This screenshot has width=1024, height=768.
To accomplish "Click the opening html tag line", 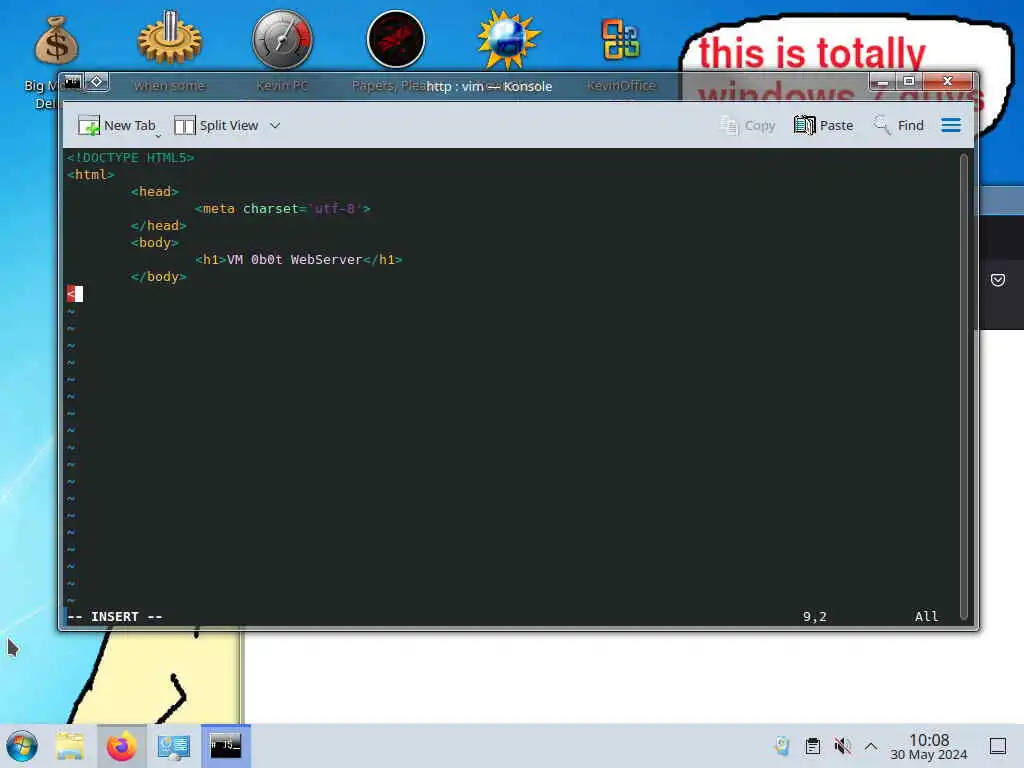I will (91, 174).
